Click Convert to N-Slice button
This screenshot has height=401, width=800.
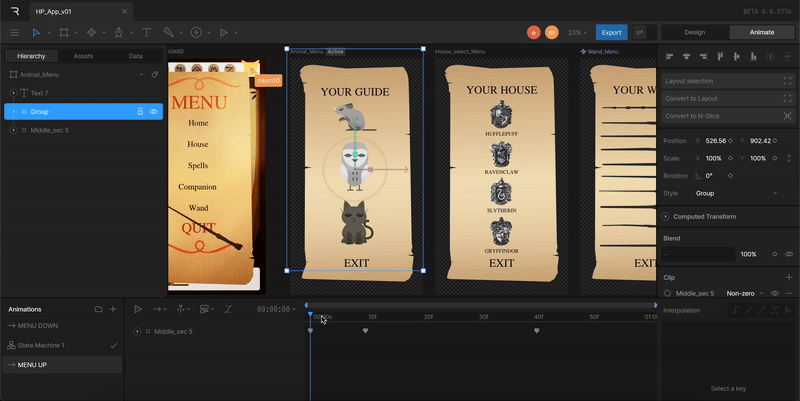728,116
